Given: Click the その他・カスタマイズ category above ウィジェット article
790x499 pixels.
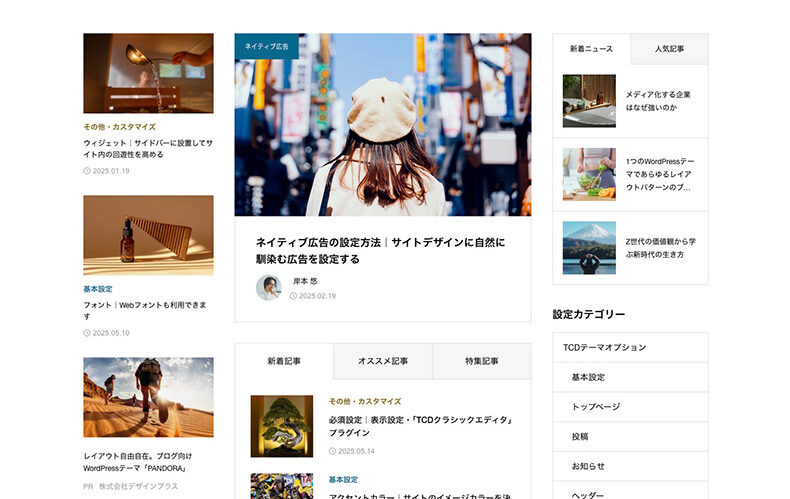Looking at the screenshot, I should (x=119, y=127).
